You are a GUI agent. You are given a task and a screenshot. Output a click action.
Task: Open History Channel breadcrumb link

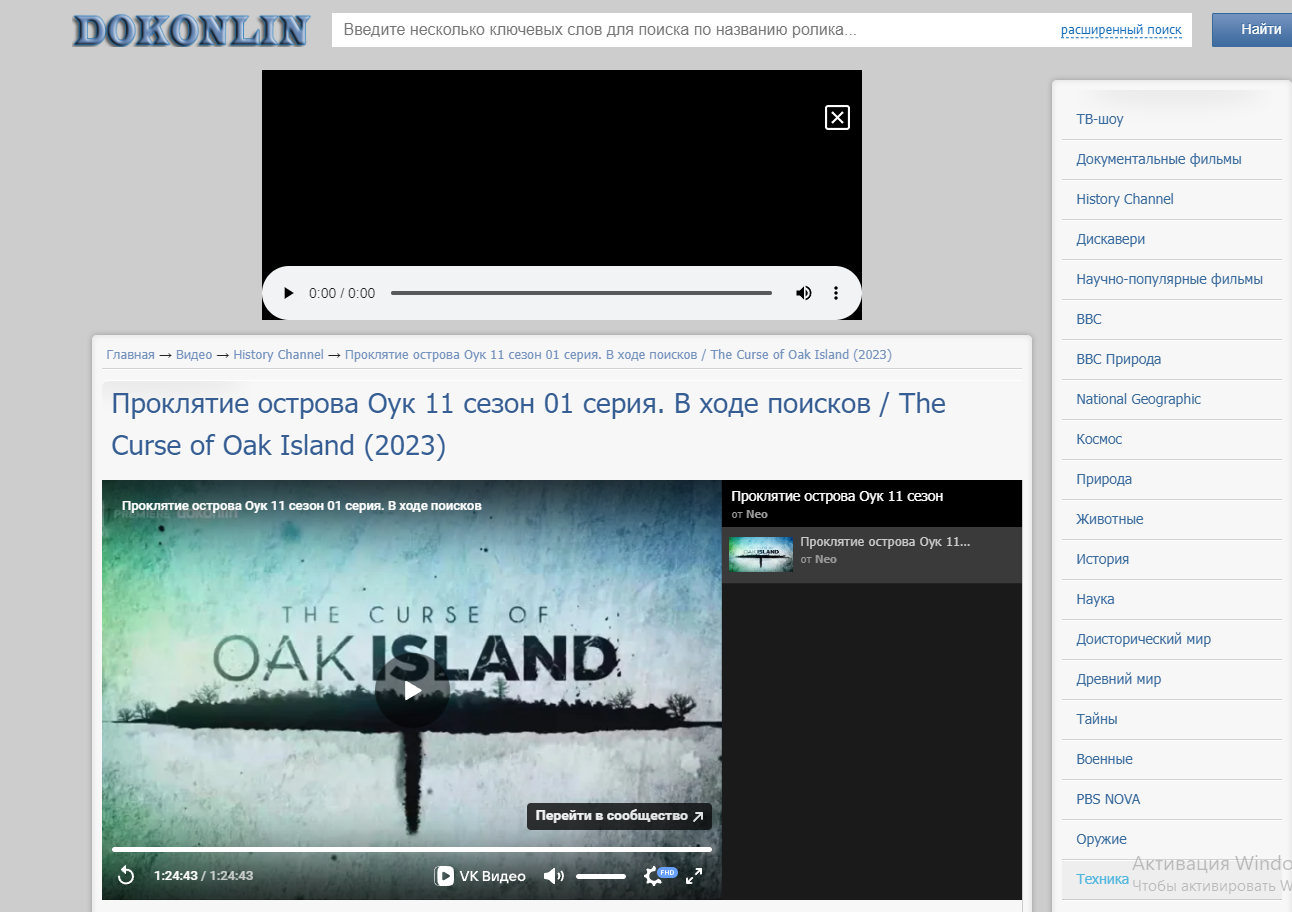point(279,355)
